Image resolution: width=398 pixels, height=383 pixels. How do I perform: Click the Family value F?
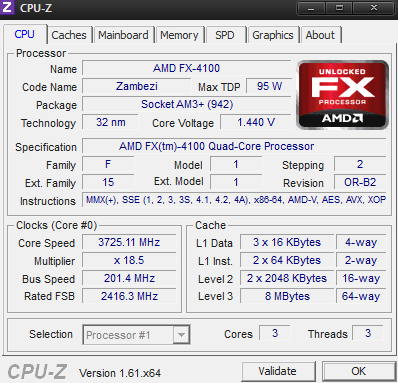(108, 164)
